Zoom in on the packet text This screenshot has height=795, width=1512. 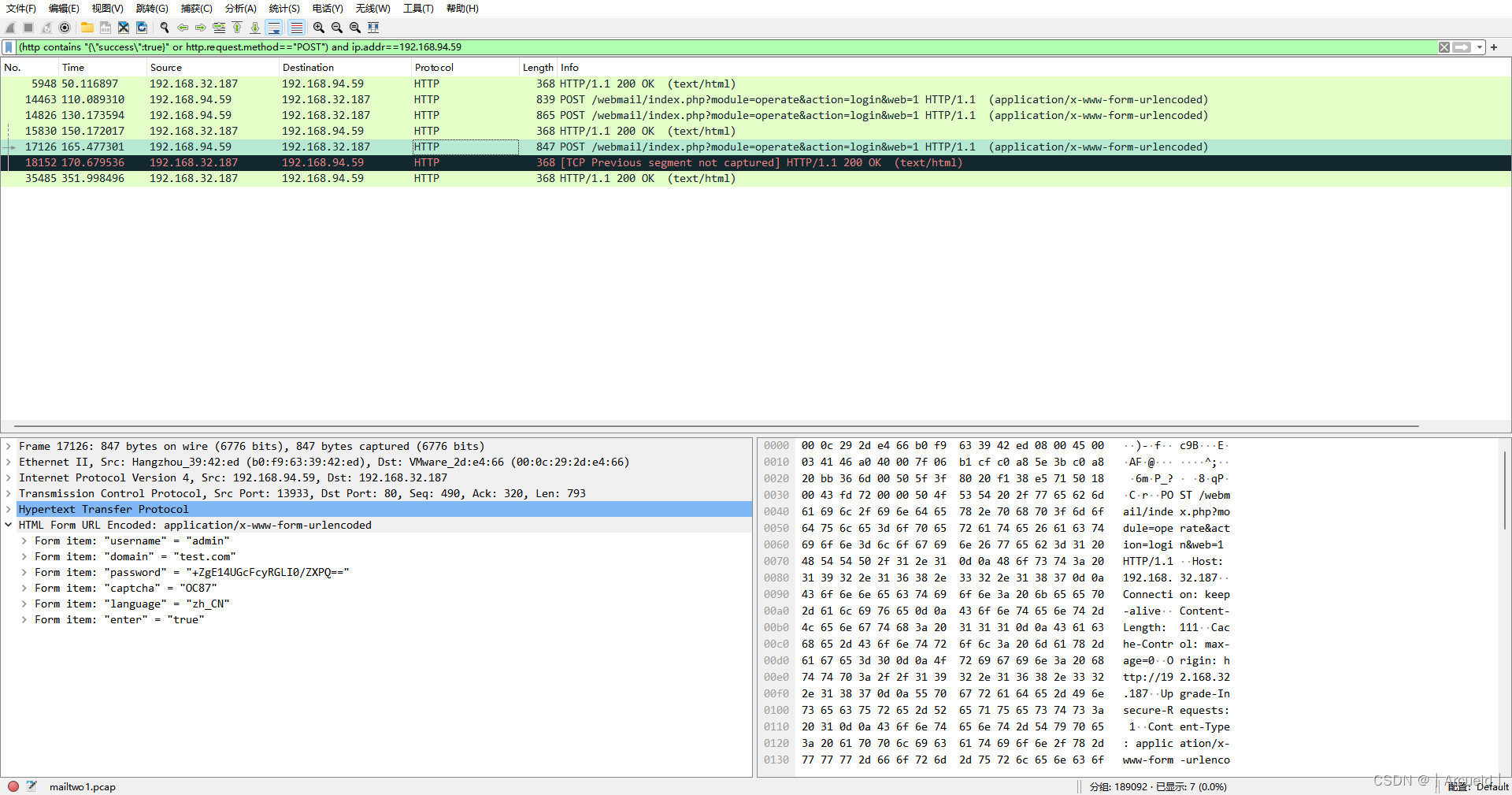coord(319,28)
